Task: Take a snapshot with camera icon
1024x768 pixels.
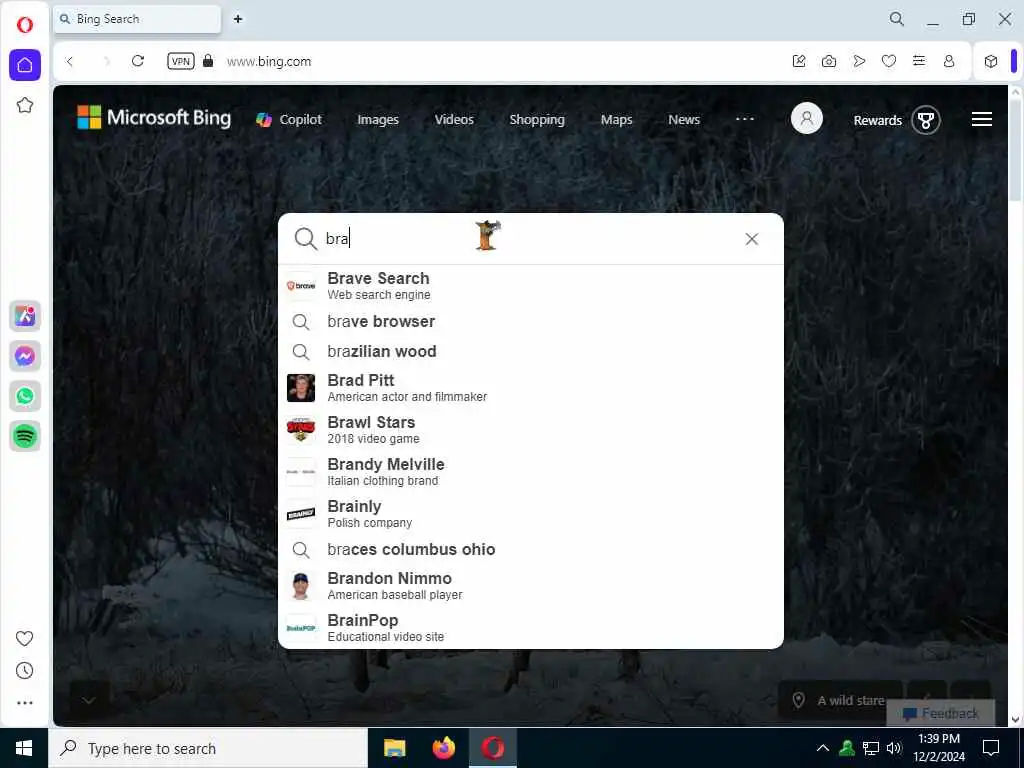Action: [829, 61]
